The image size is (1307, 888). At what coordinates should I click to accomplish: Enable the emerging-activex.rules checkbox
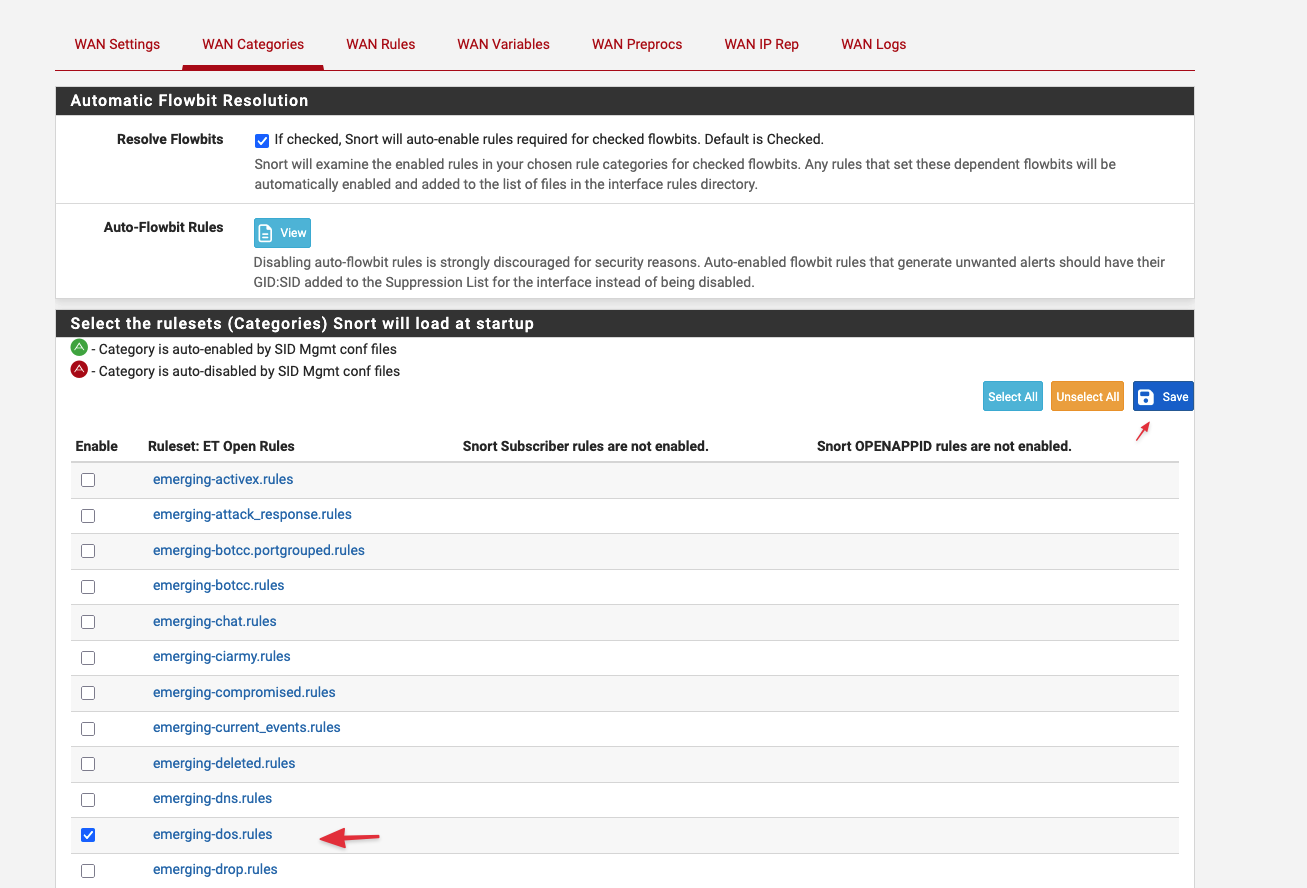pos(88,480)
